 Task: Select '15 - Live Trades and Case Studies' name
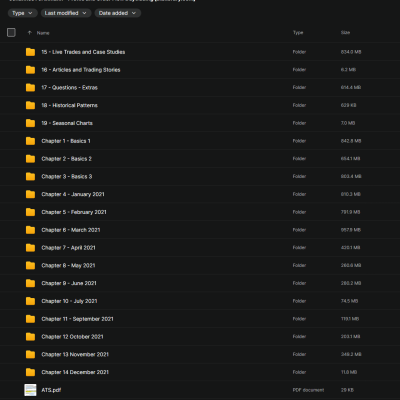(83, 52)
